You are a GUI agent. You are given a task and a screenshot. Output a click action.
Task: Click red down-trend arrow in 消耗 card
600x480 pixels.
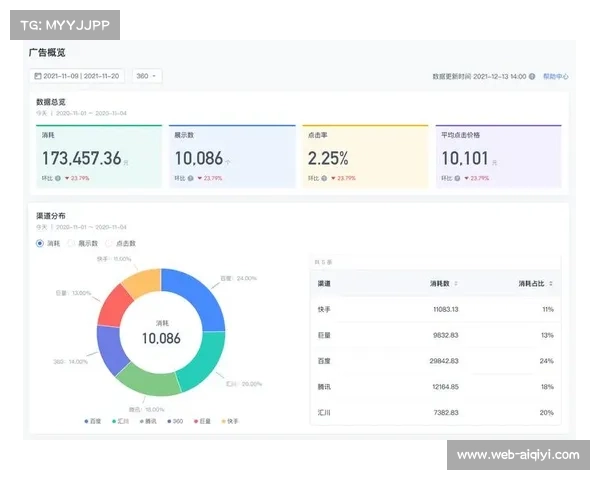(67, 178)
